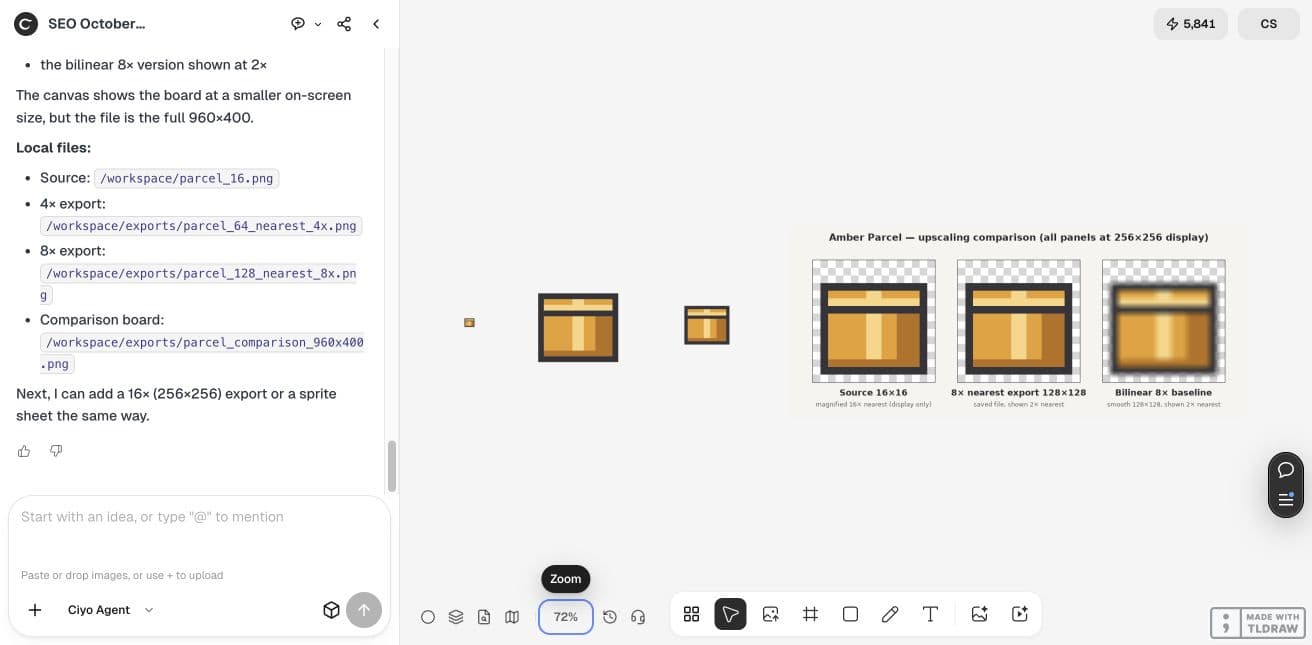This screenshot has width=1312, height=645.
Task: Send the prompt with arrow button
Action: click(x=364, y=610)
